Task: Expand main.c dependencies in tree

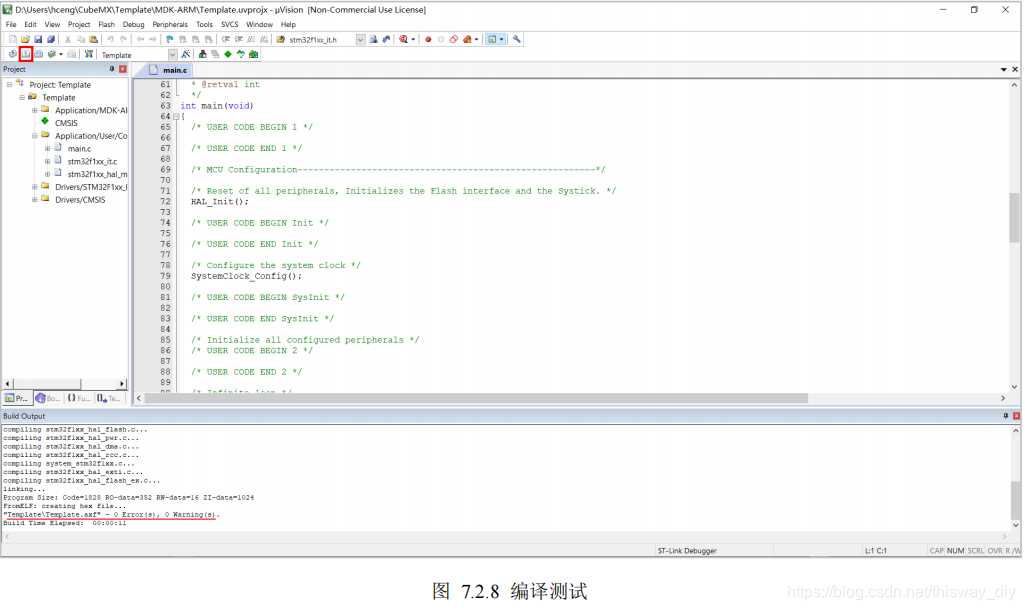Action: [x=47, y=148]
